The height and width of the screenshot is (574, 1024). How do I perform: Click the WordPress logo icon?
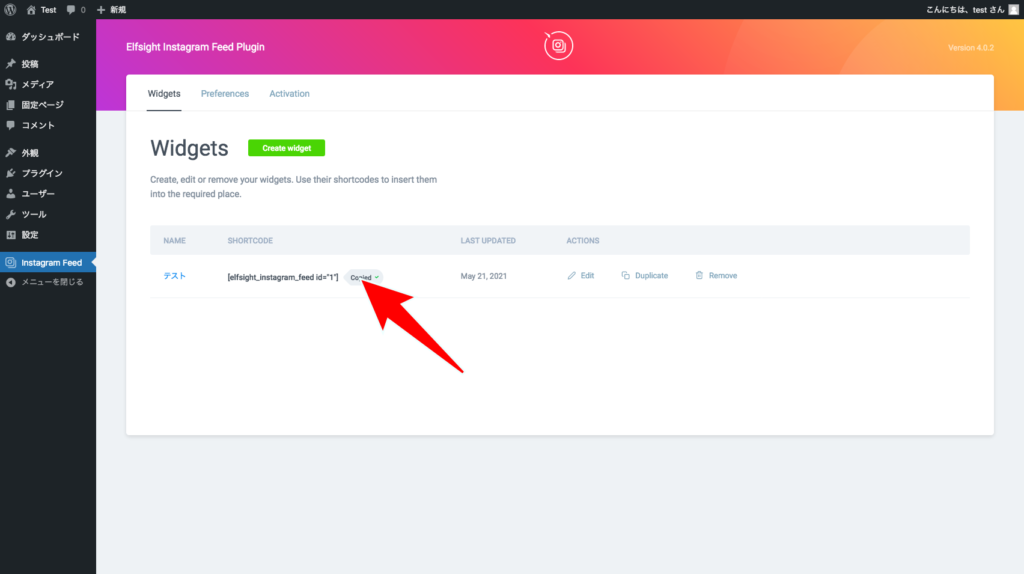pyautogui.click(x=10, y=9)
